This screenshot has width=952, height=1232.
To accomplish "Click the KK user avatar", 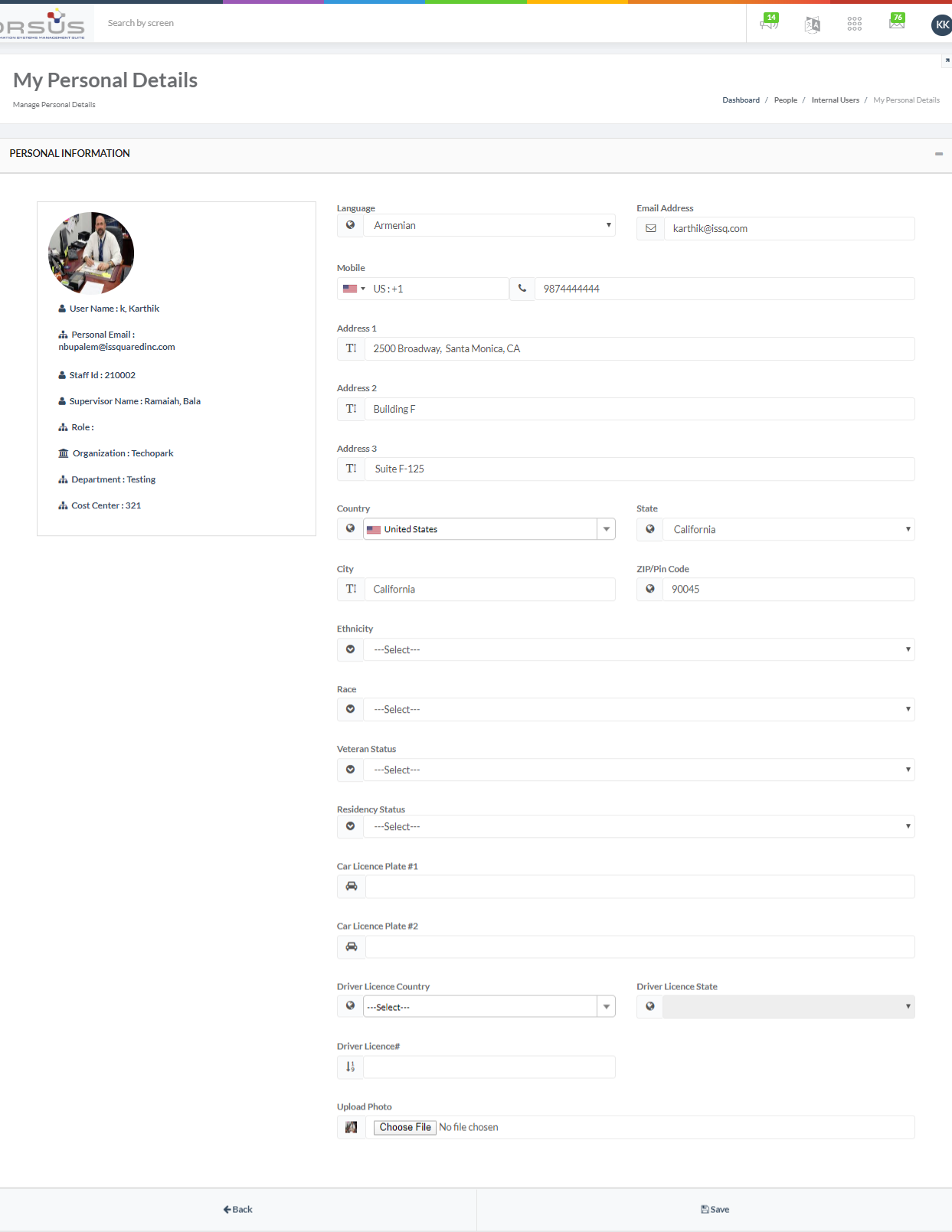I will (x=941, y=25).
